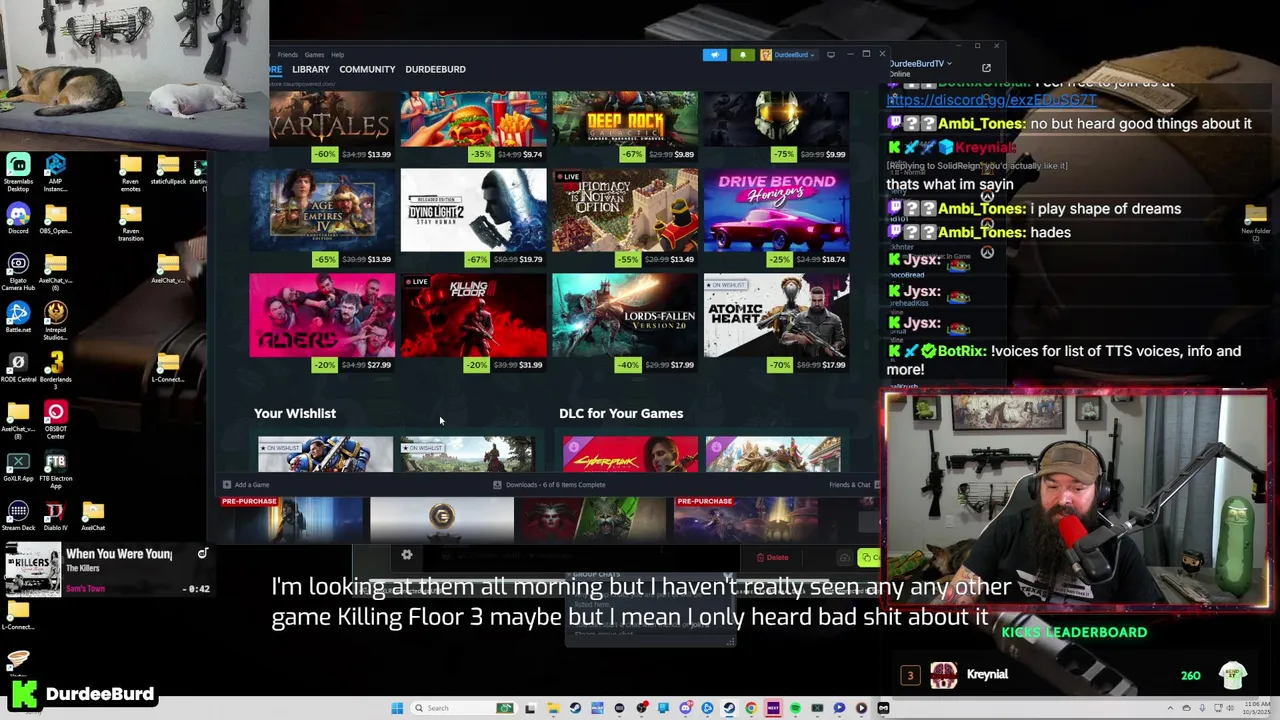
Task: Open FTB Electron App shortcut
Action: pyautogui.click(x=56, y=471)
